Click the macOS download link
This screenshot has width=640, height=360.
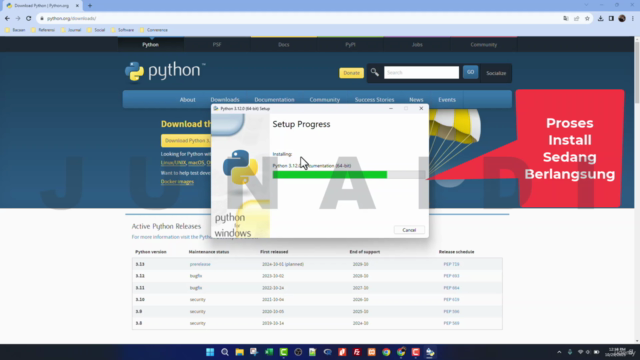click(x=196, y=162)
